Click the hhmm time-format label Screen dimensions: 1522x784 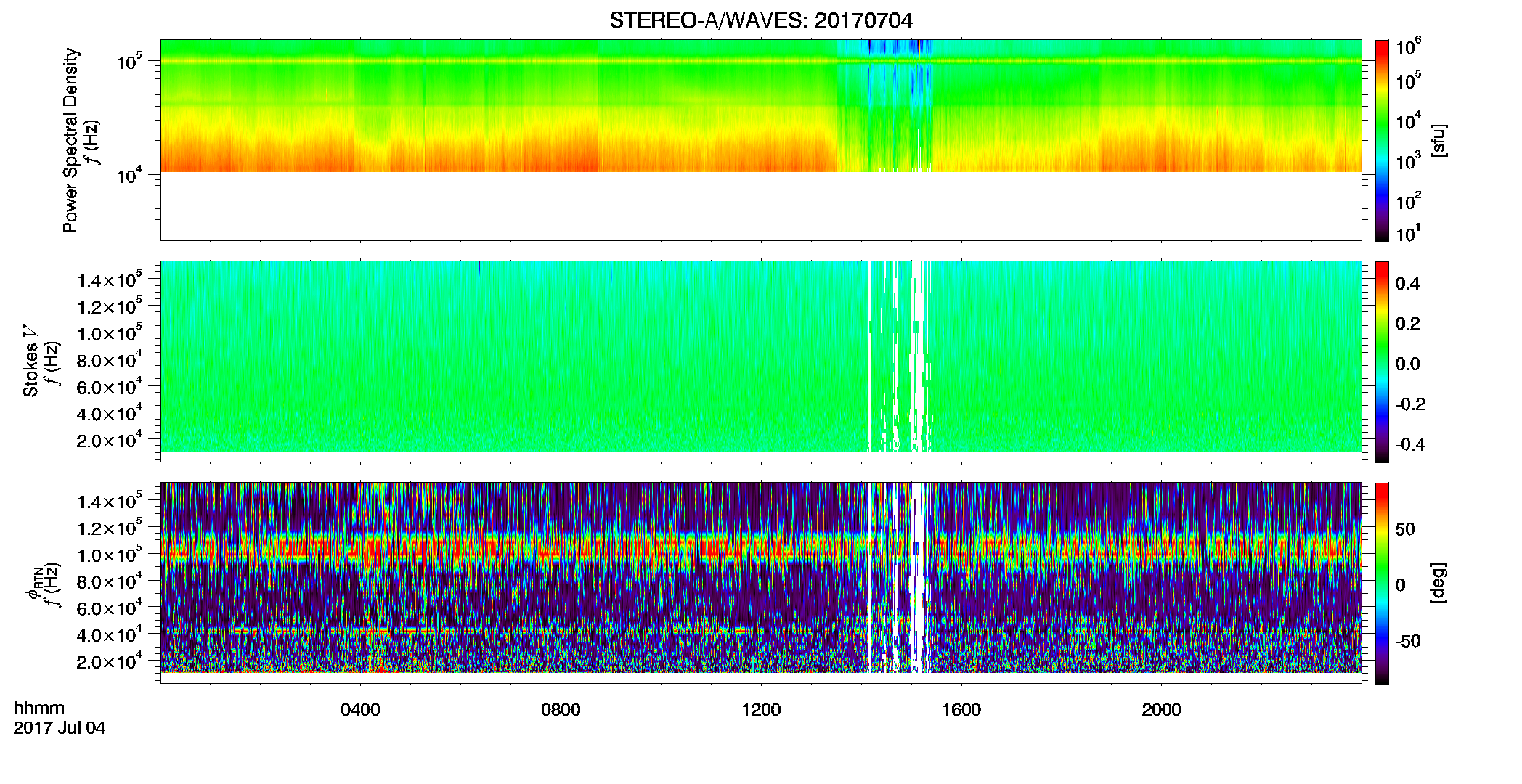(39, 708)
